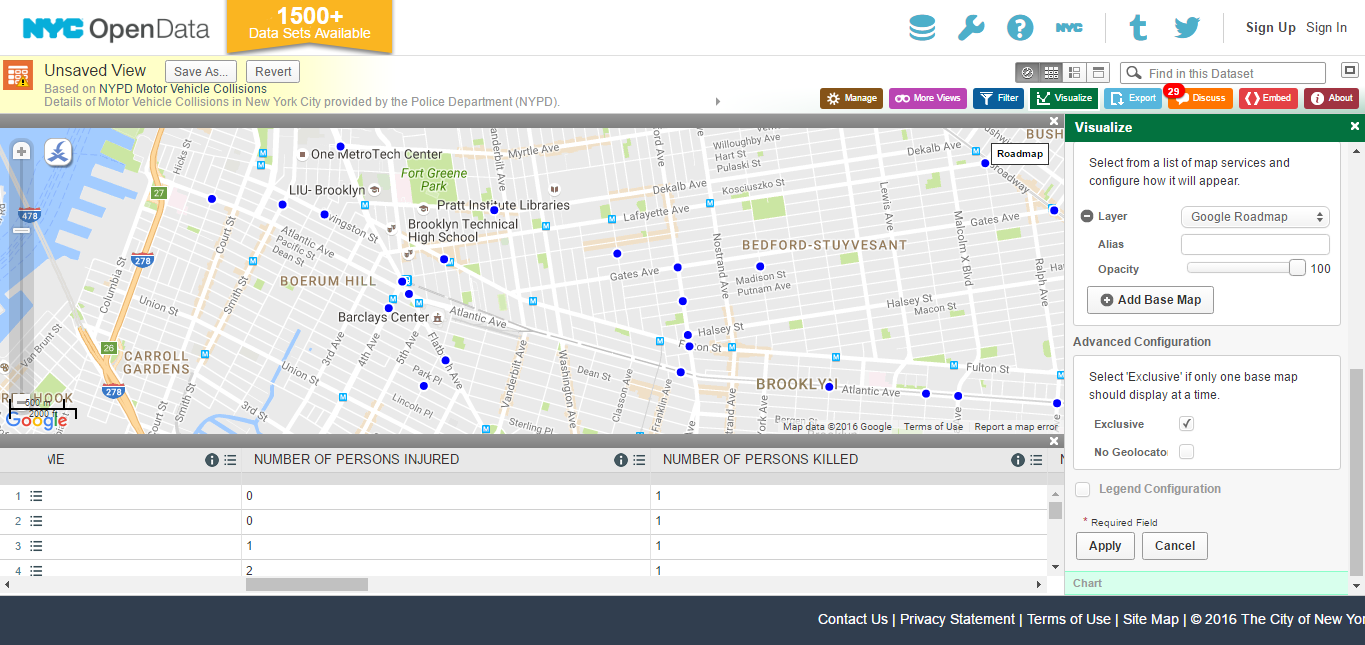Open the Embed panel
This screenshot has height=645, width=1365.
click(x=1267, y=98)
